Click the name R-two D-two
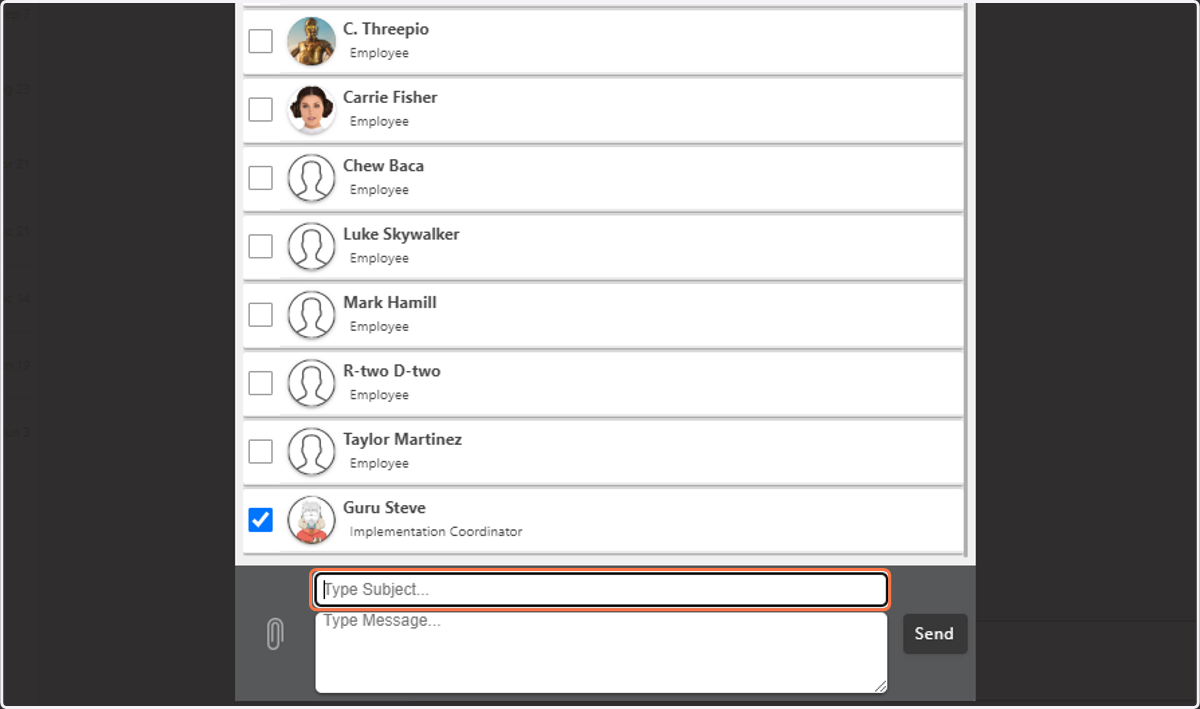The width and height of the screenshot is (1200, 709). [x=392, y=371]
